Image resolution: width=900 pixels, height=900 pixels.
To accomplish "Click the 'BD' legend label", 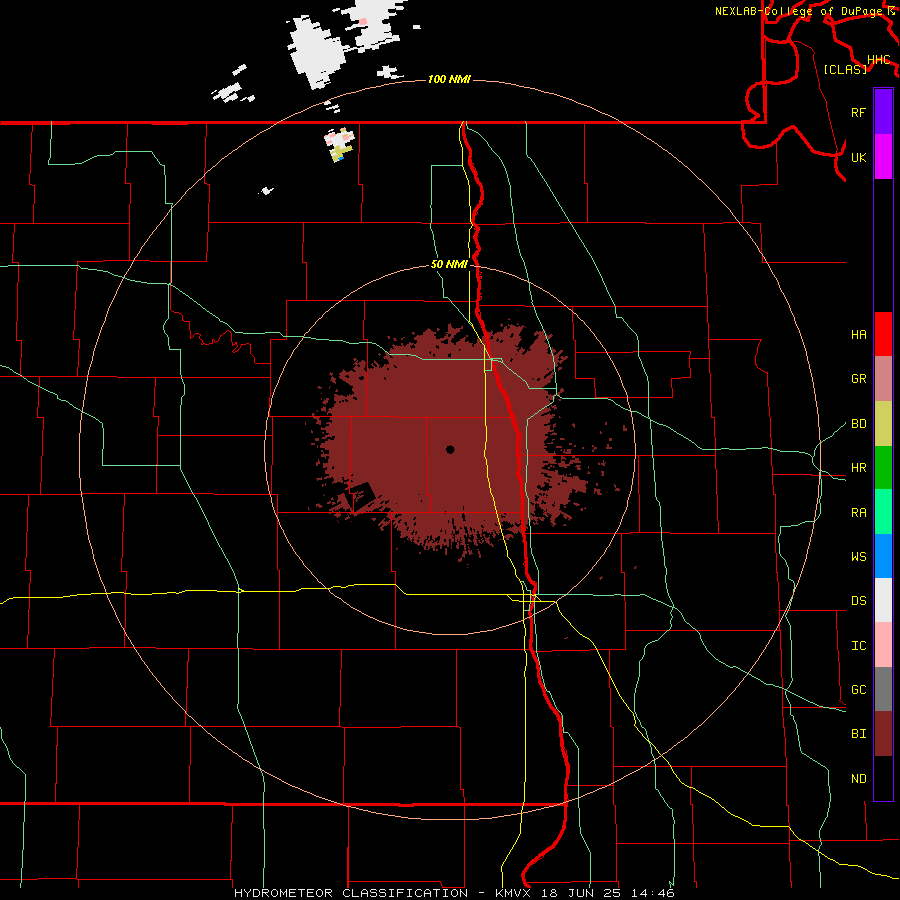I will point(858,424).
